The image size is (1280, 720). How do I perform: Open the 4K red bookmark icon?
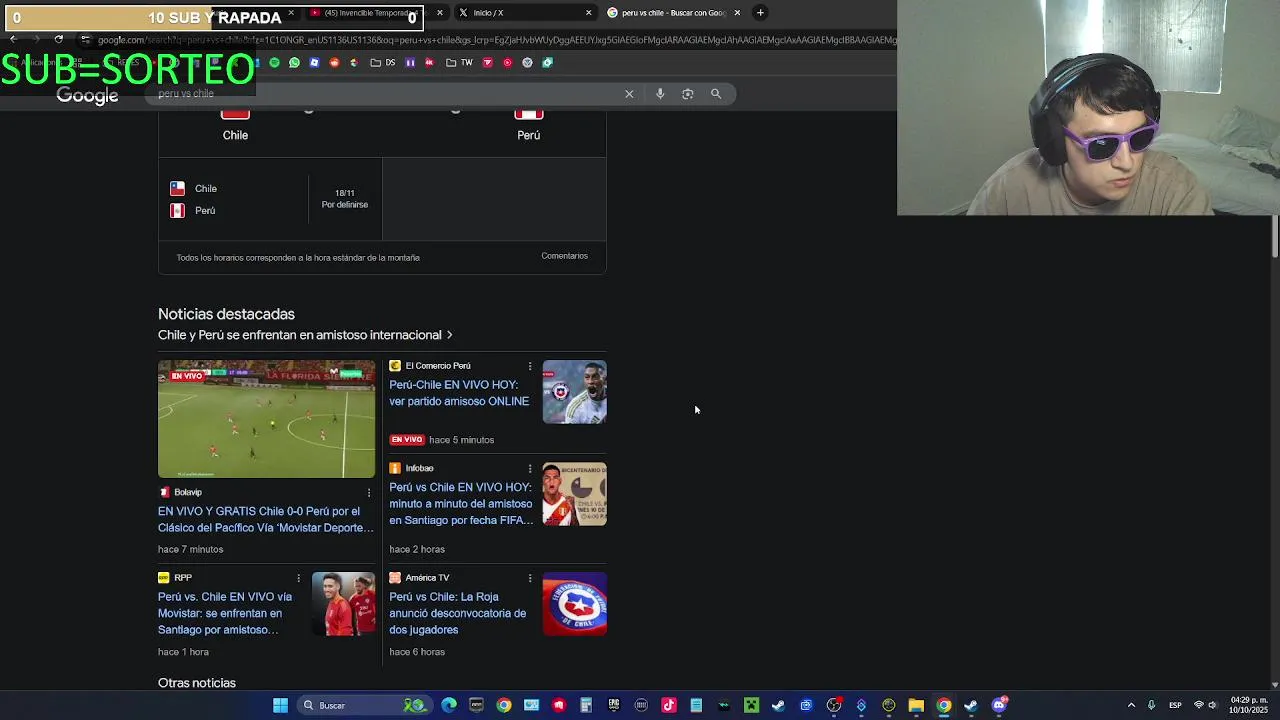click(x=429, y=62)
